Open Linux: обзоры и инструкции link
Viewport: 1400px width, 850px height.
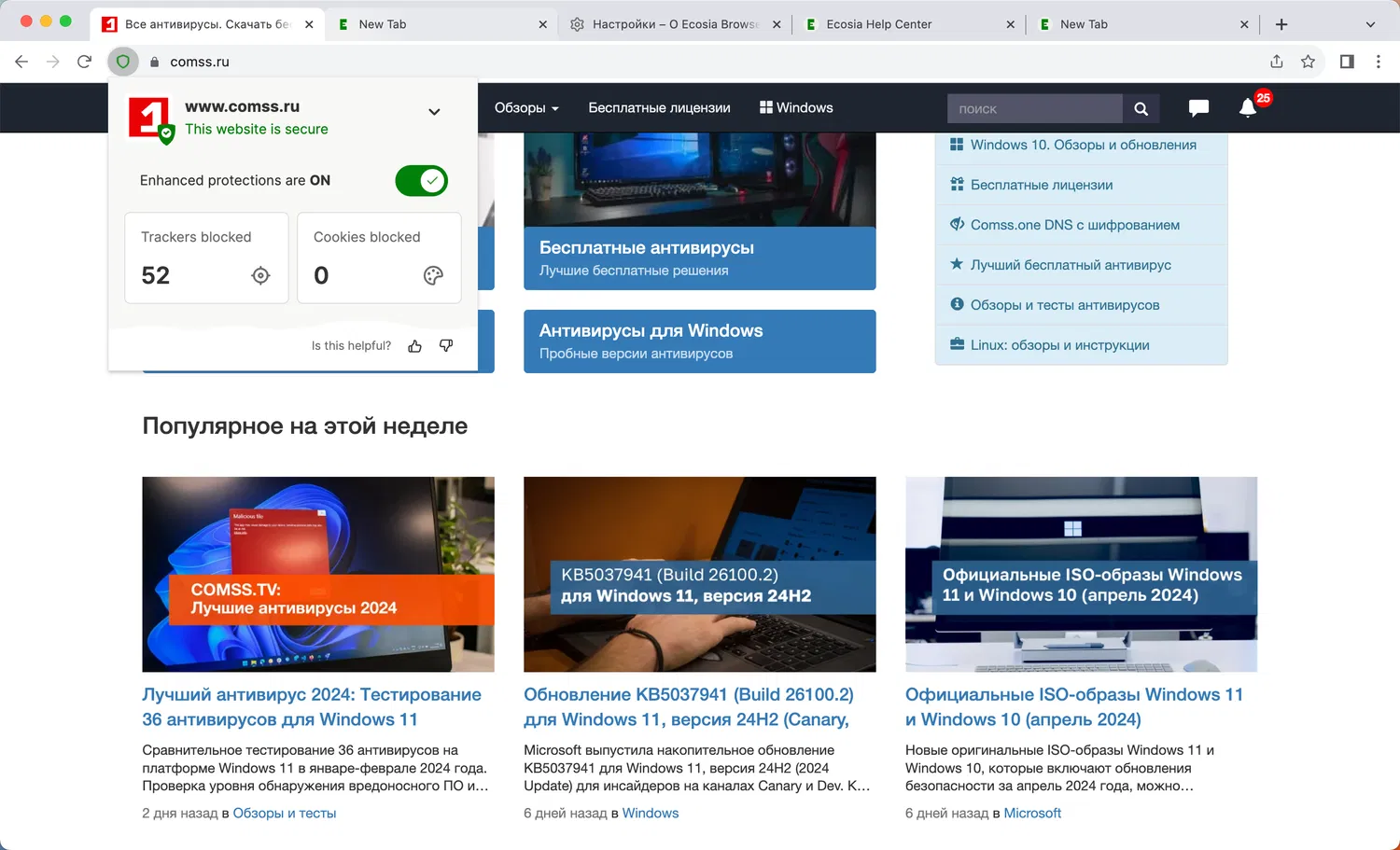pos(1059,345)
